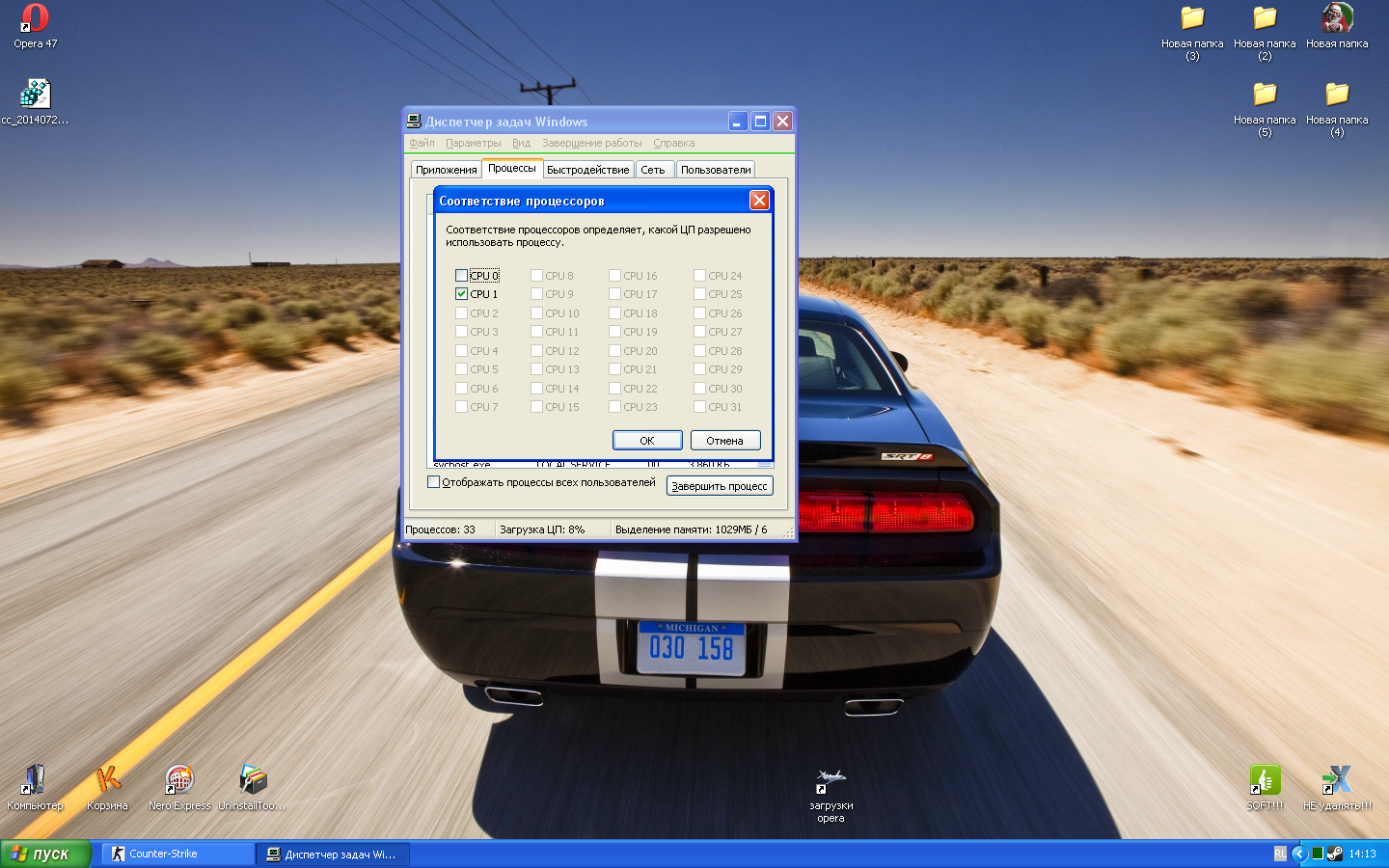
Task: Select the Новая папка (3) folder
Action: tap(1192, 33)
